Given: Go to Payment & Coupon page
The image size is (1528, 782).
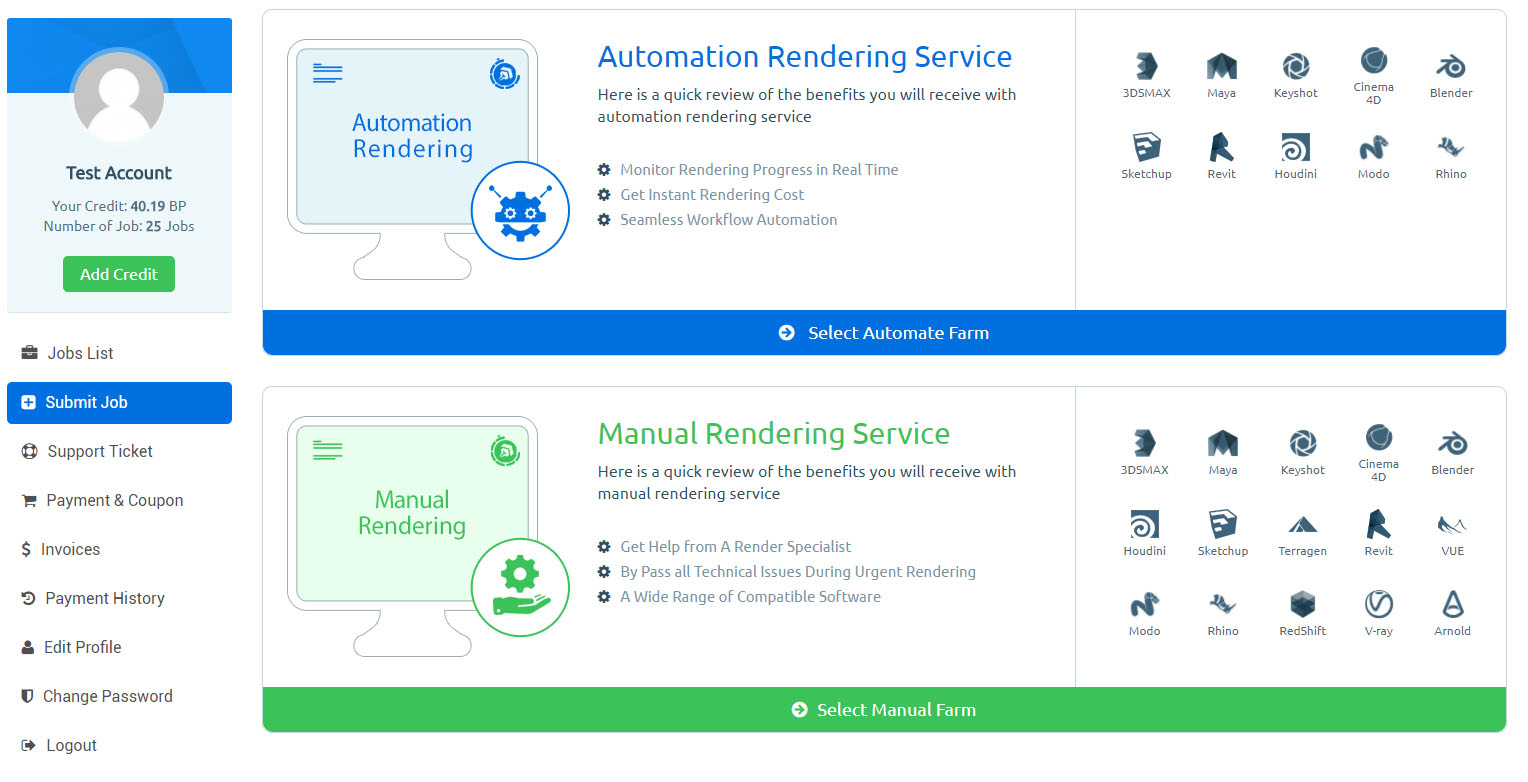Looking at the screenshot, I should click(x=114, y=500).
